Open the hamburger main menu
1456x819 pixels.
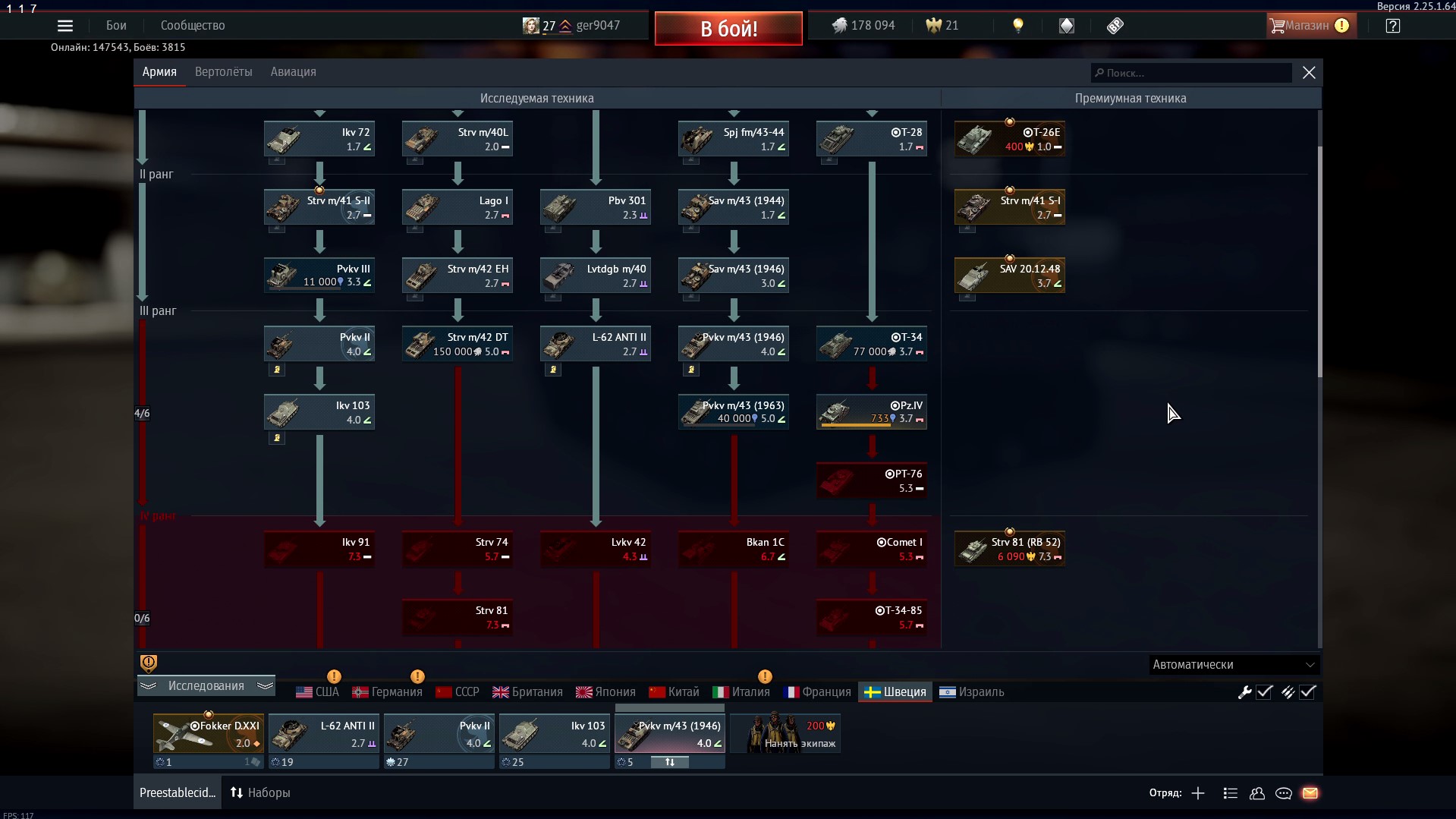point(65,25)
